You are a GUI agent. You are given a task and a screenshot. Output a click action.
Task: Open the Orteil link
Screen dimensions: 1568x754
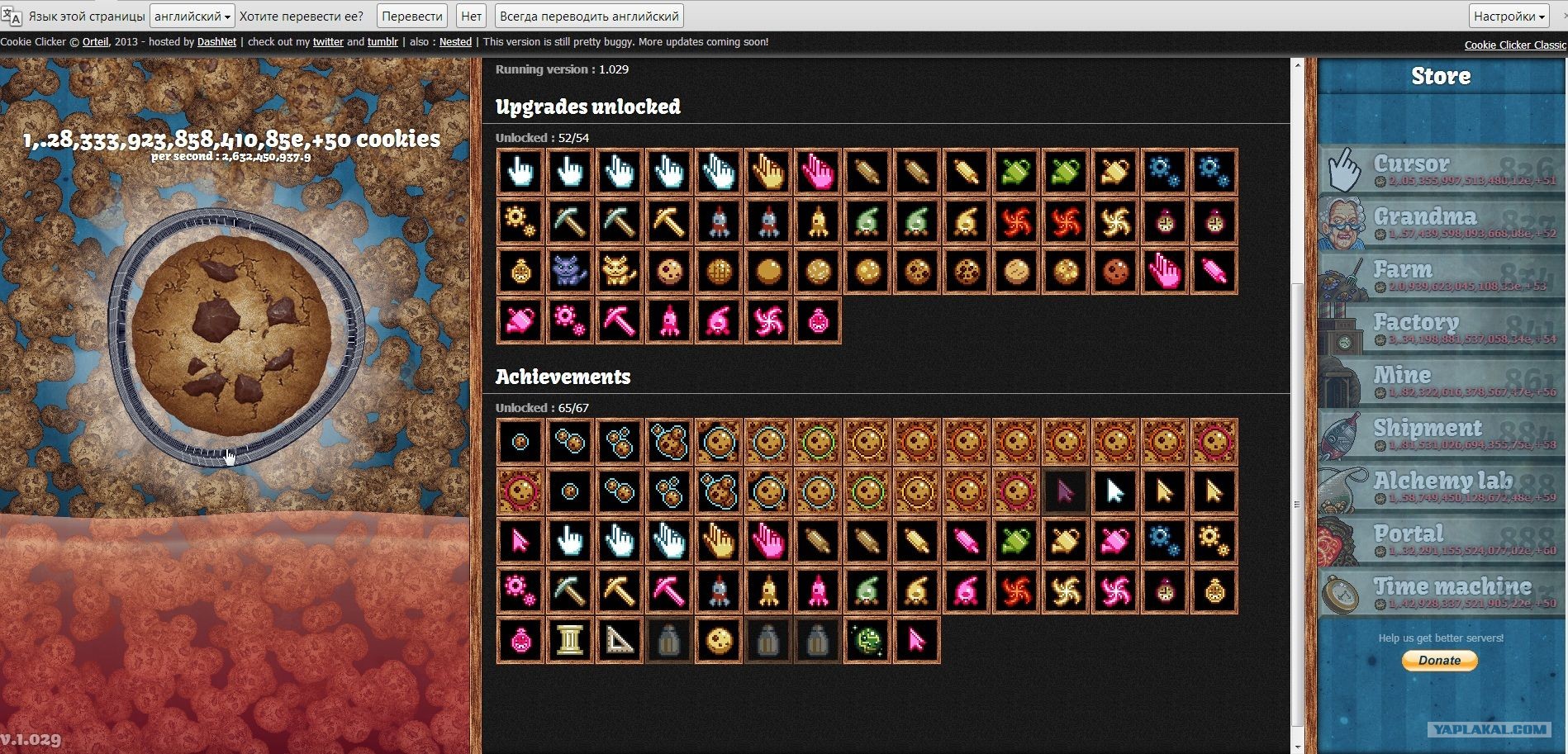click(95, 42)
